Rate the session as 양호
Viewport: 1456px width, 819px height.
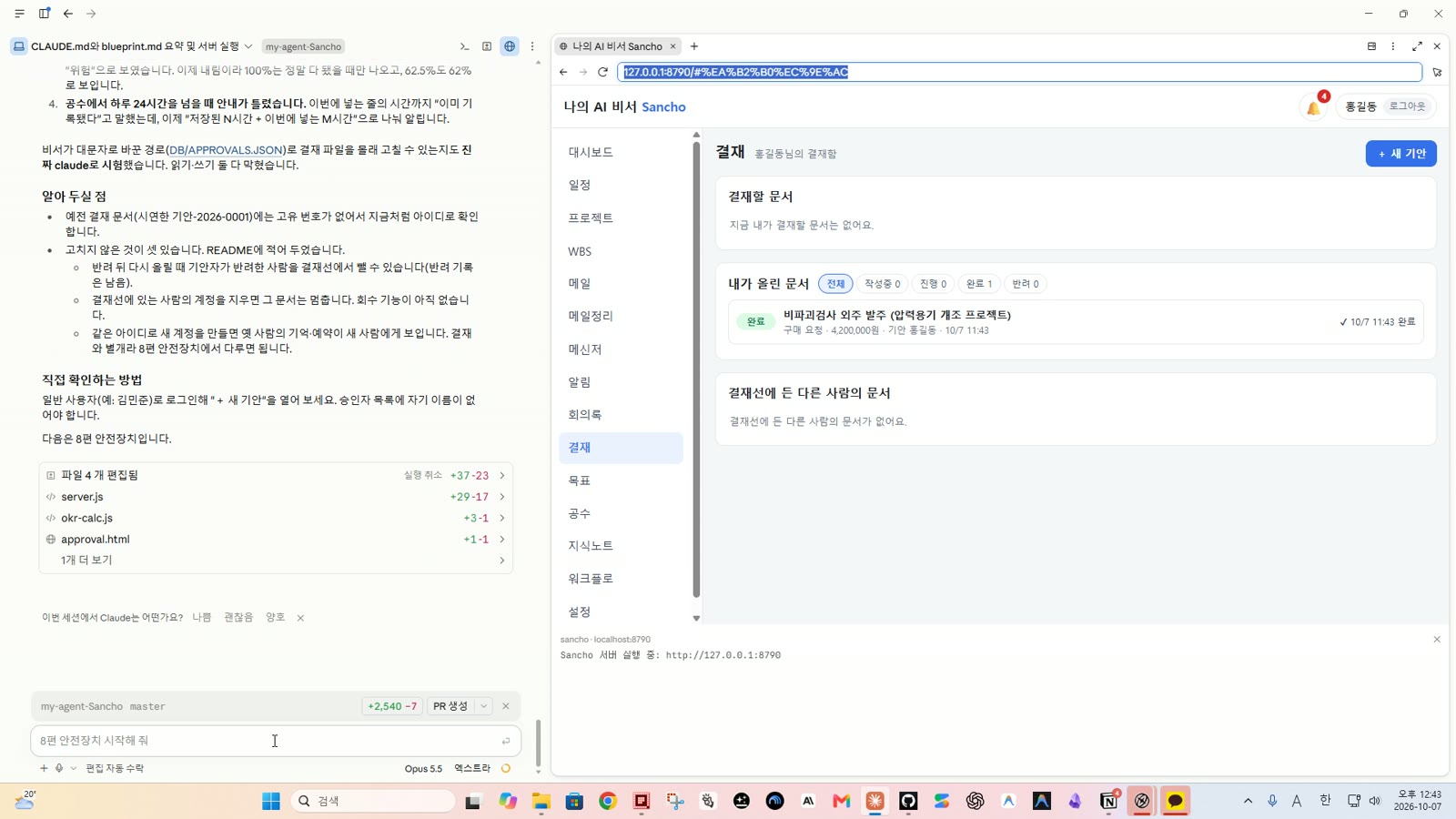(275, 617)
